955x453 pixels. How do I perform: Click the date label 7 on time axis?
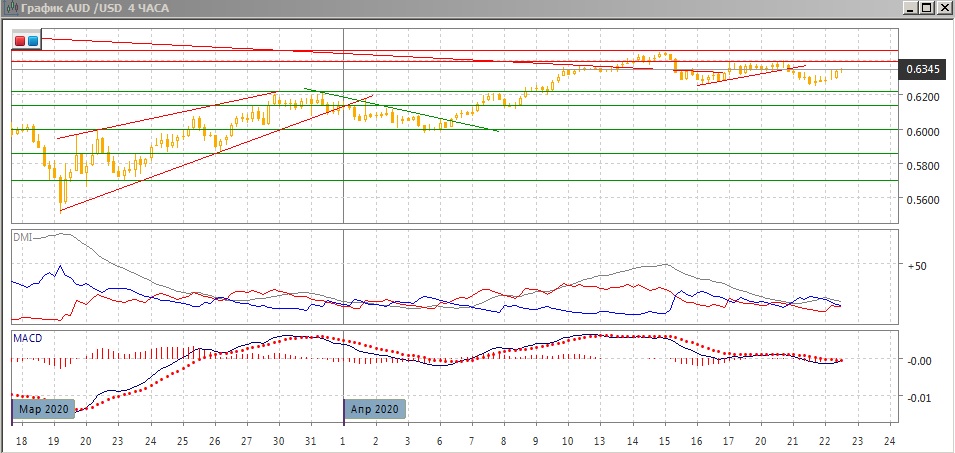pyautogui.click(x=471, y=441)
